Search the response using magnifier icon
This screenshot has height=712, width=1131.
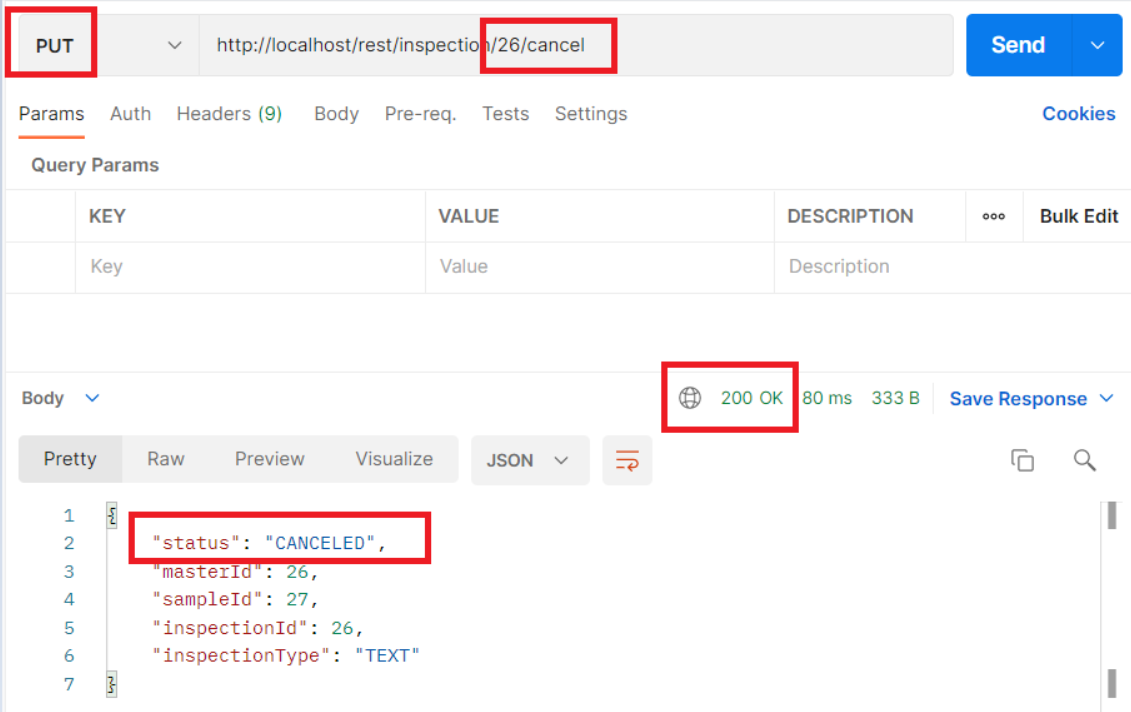[1085, 460]
